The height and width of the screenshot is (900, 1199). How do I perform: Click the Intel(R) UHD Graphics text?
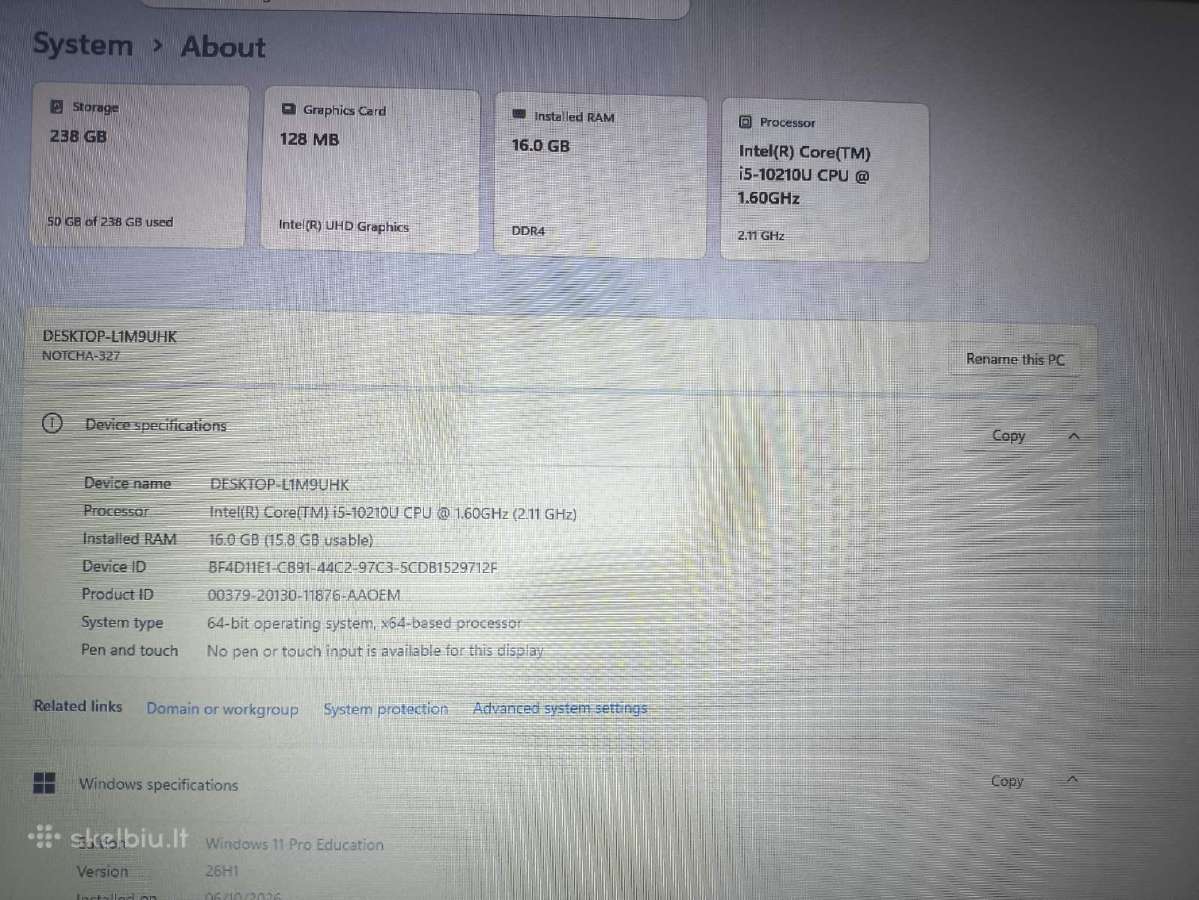(x=343, y=226)
